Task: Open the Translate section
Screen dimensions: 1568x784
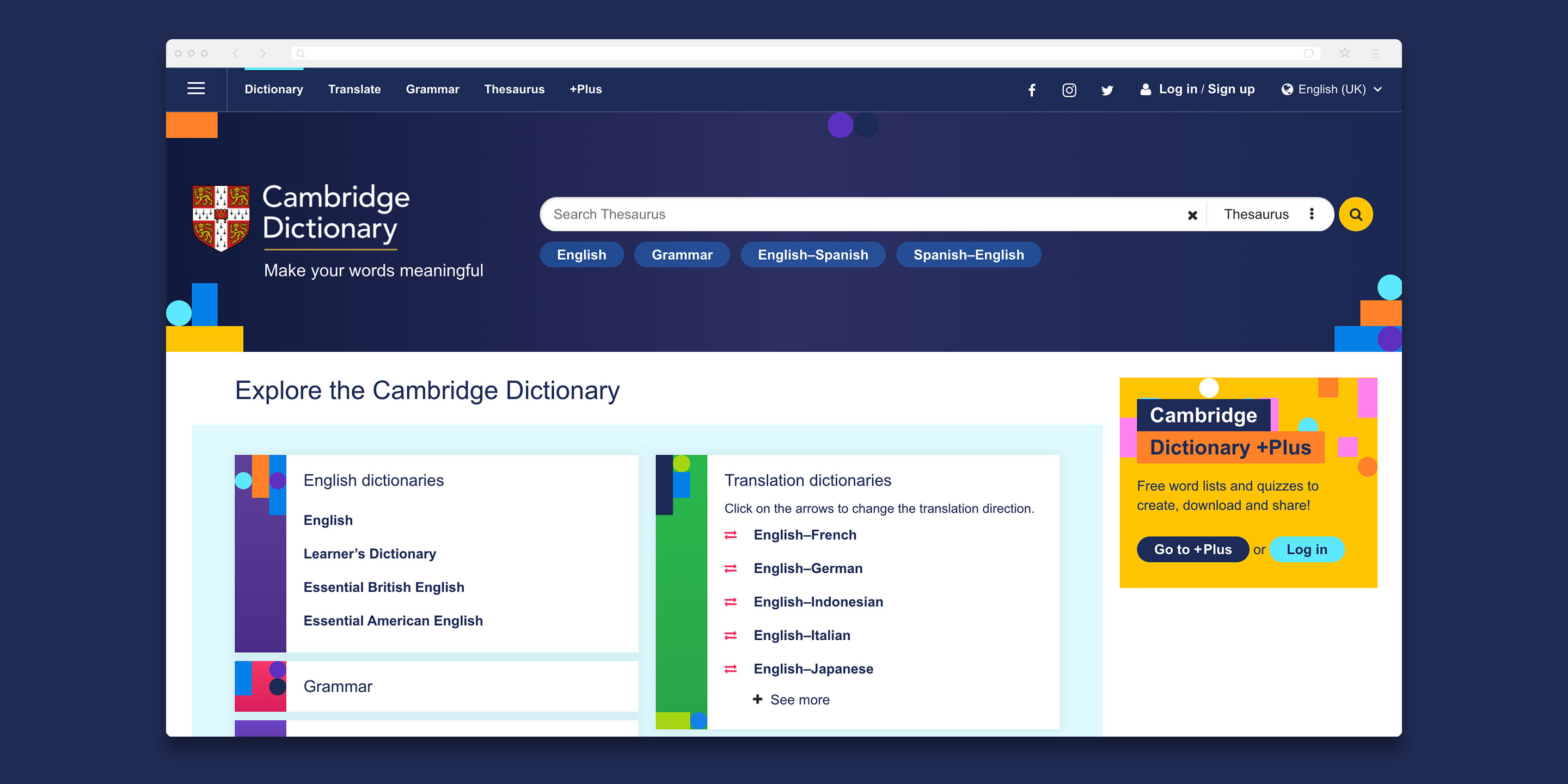Action: 354,89
